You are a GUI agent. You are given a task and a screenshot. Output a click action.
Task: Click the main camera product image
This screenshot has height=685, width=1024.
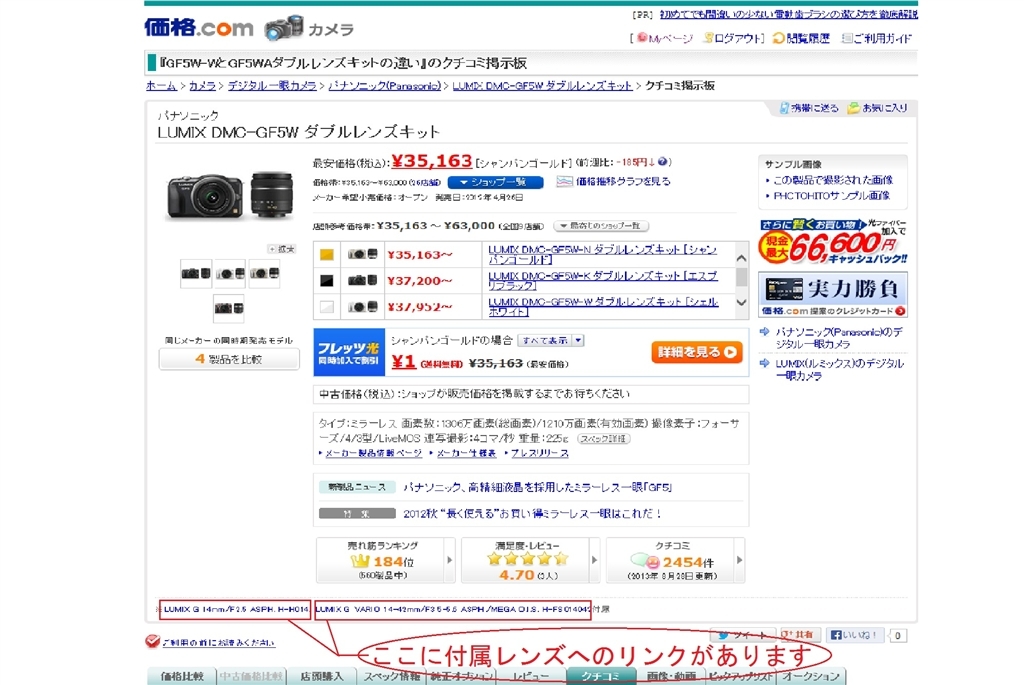(230, 196)
